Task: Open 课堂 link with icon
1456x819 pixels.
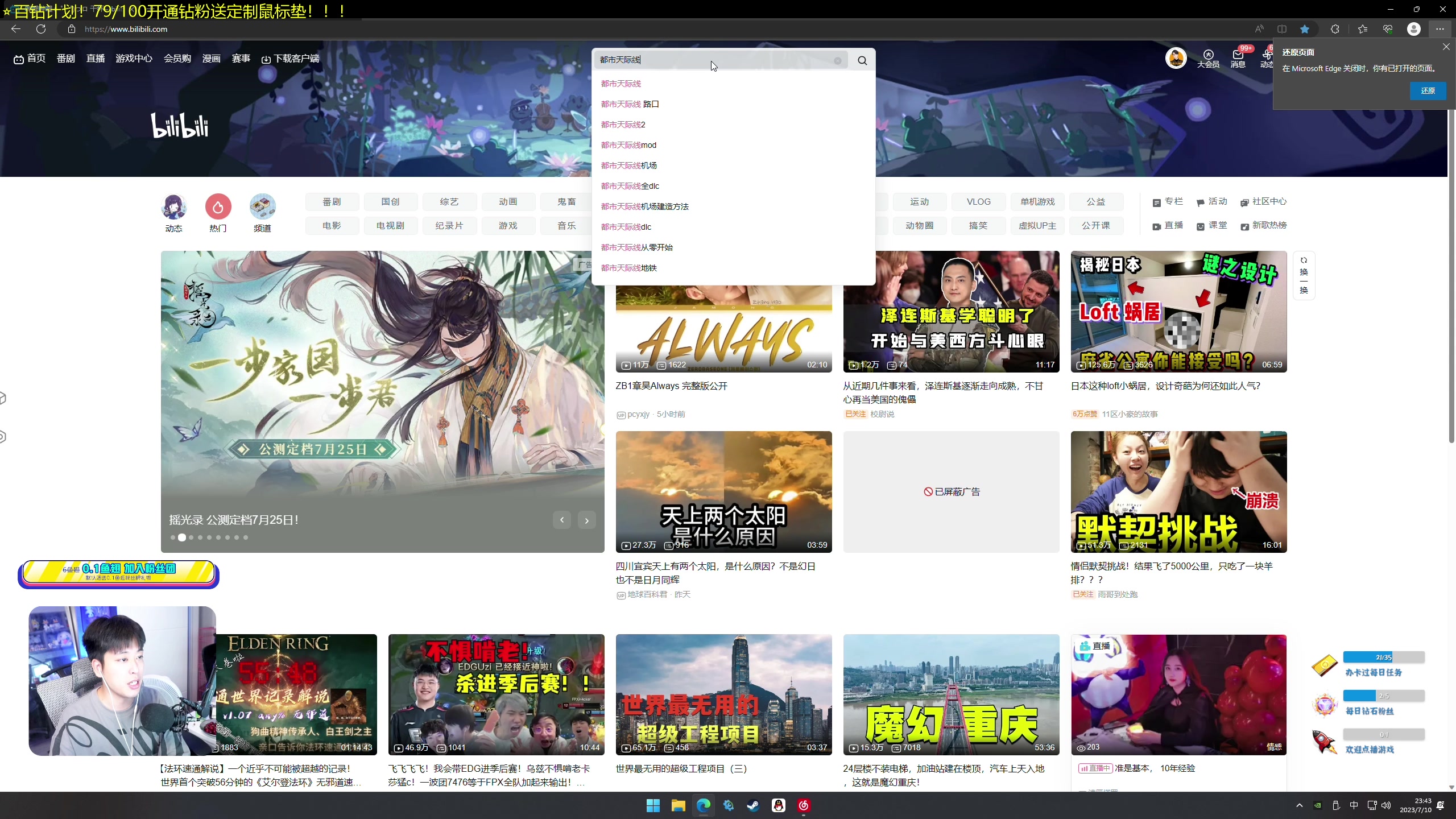Action: click(x=1212, y=226)
